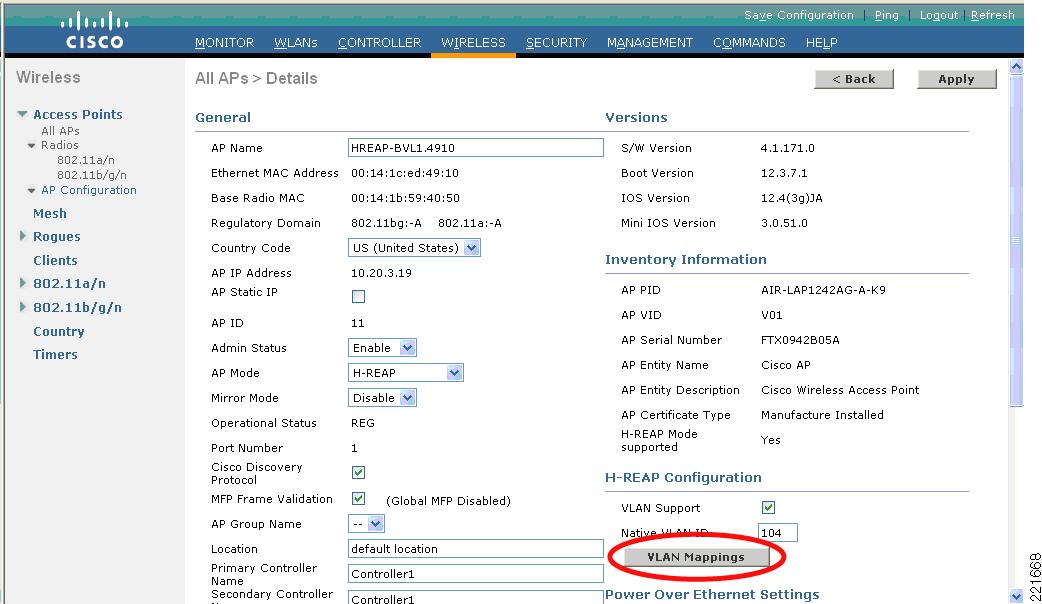The width and height of the screenshot is (1042, 604).
Task: Open Country in the sidebar
Action: (58, 332)
